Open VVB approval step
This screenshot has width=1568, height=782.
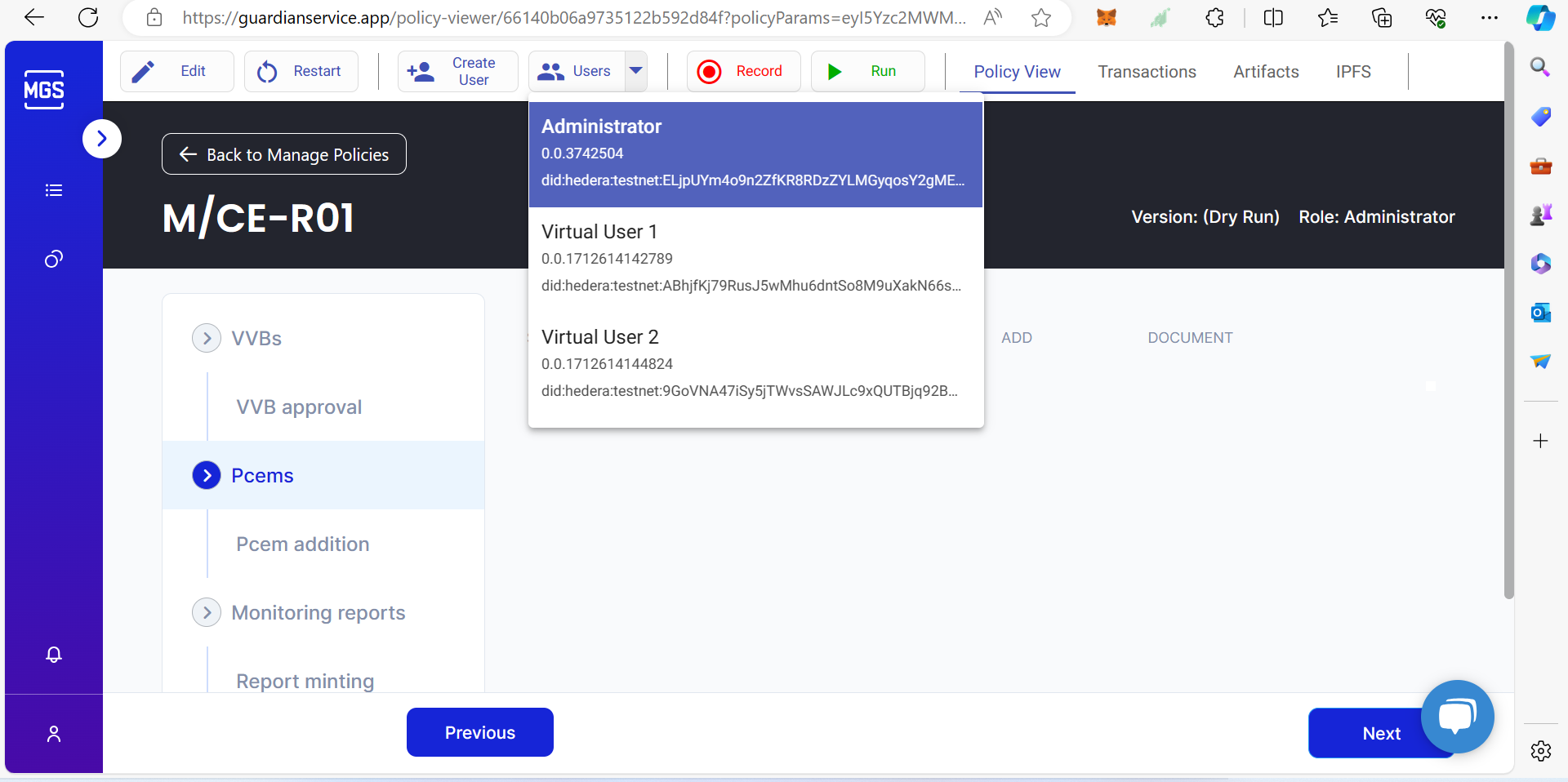click(x=299, y=407)
